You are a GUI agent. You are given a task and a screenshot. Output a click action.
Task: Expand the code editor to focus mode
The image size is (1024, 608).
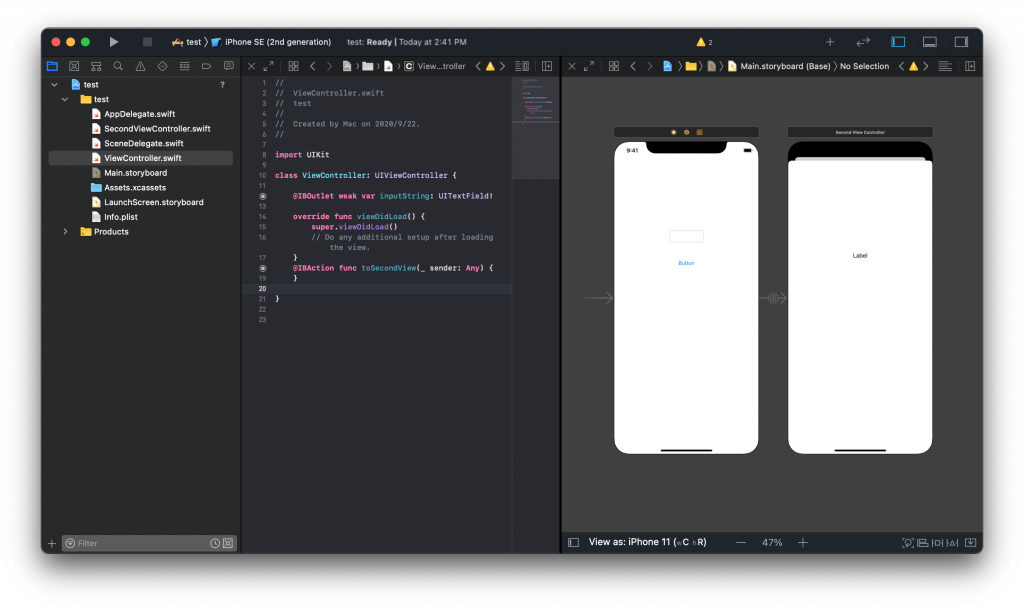pos(268,66)
